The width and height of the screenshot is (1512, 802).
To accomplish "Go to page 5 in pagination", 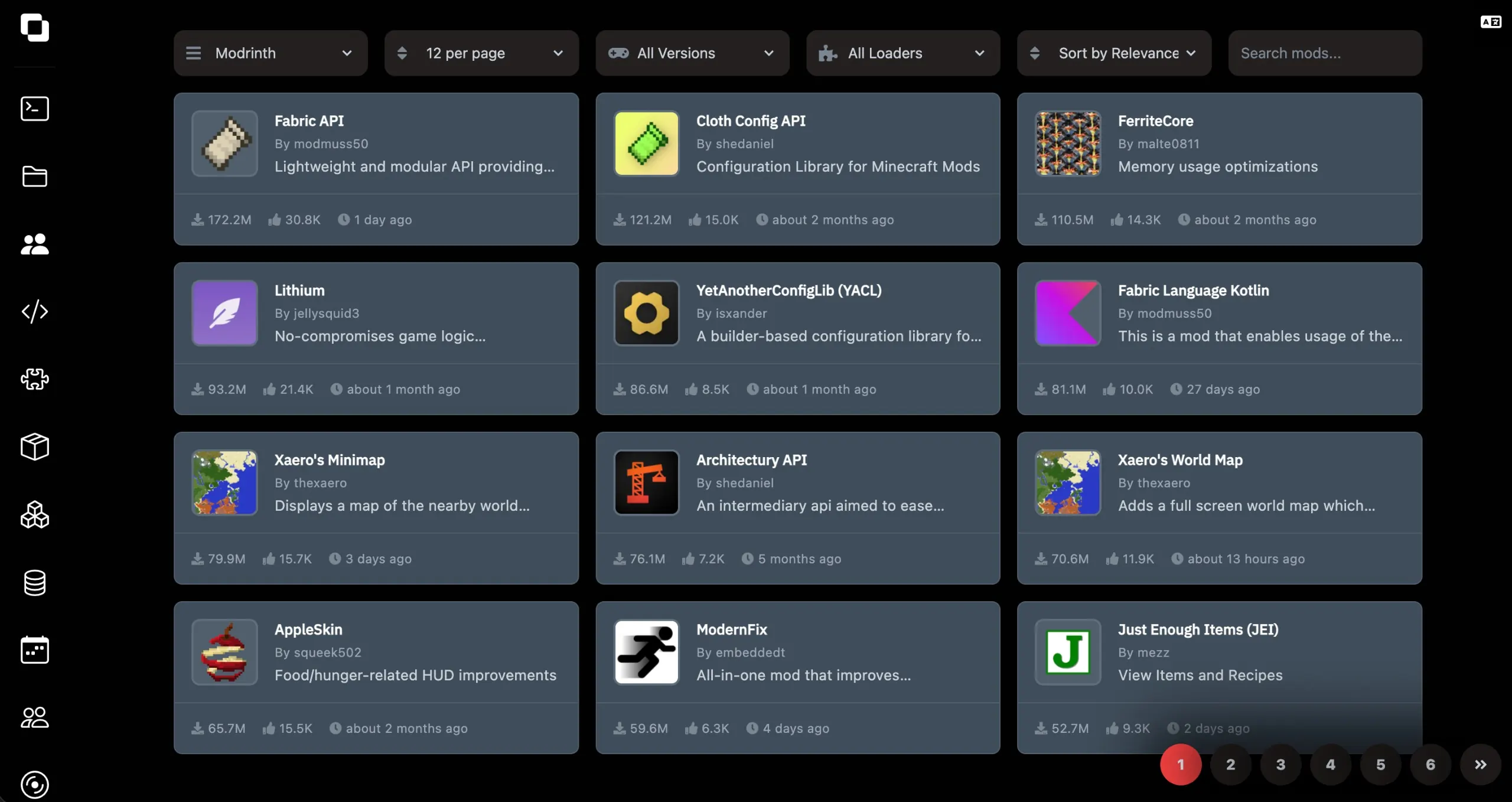I will [1380, 764].
